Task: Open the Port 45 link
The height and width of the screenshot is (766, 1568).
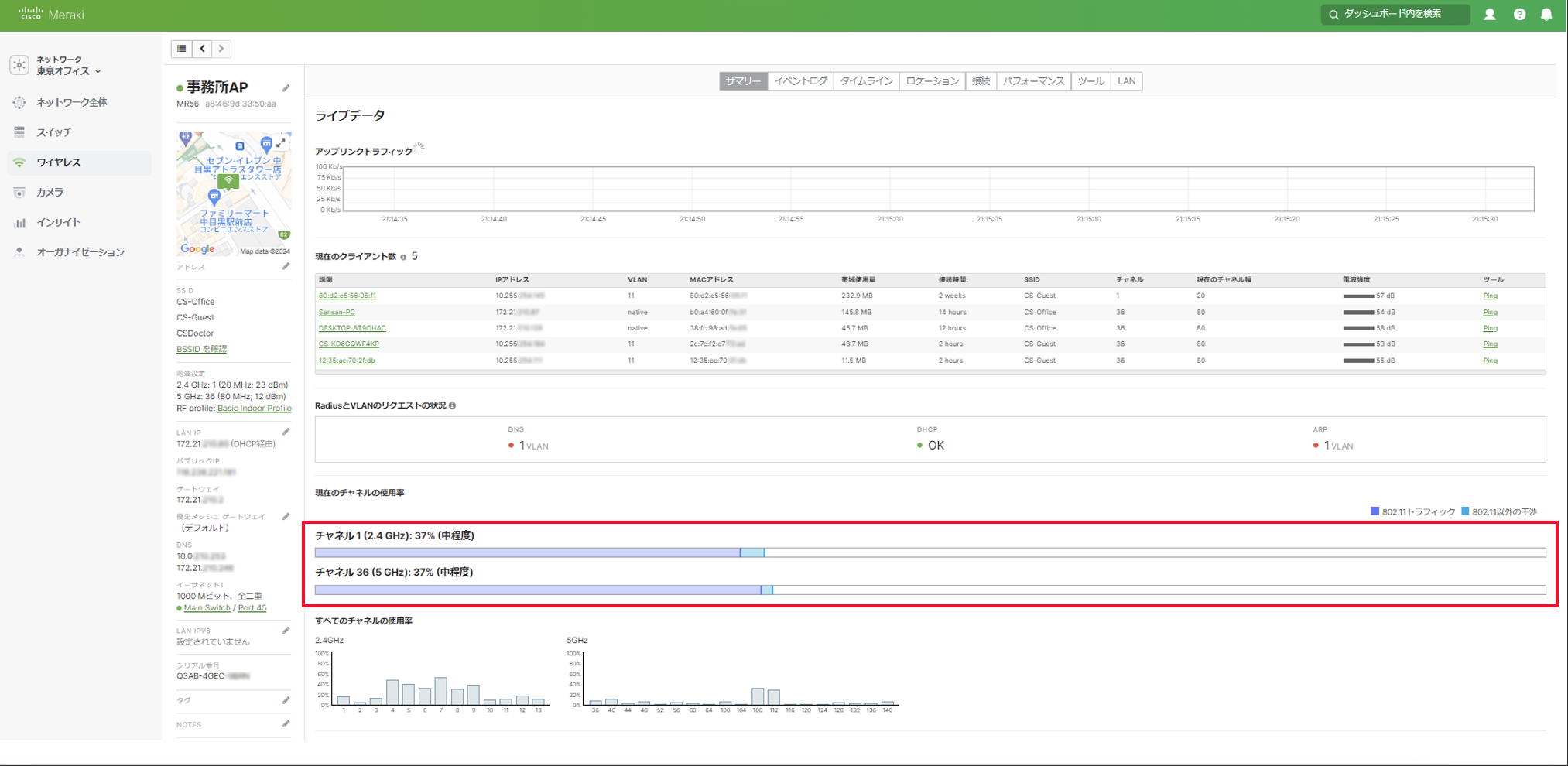Action: click(x=252, y=608)
